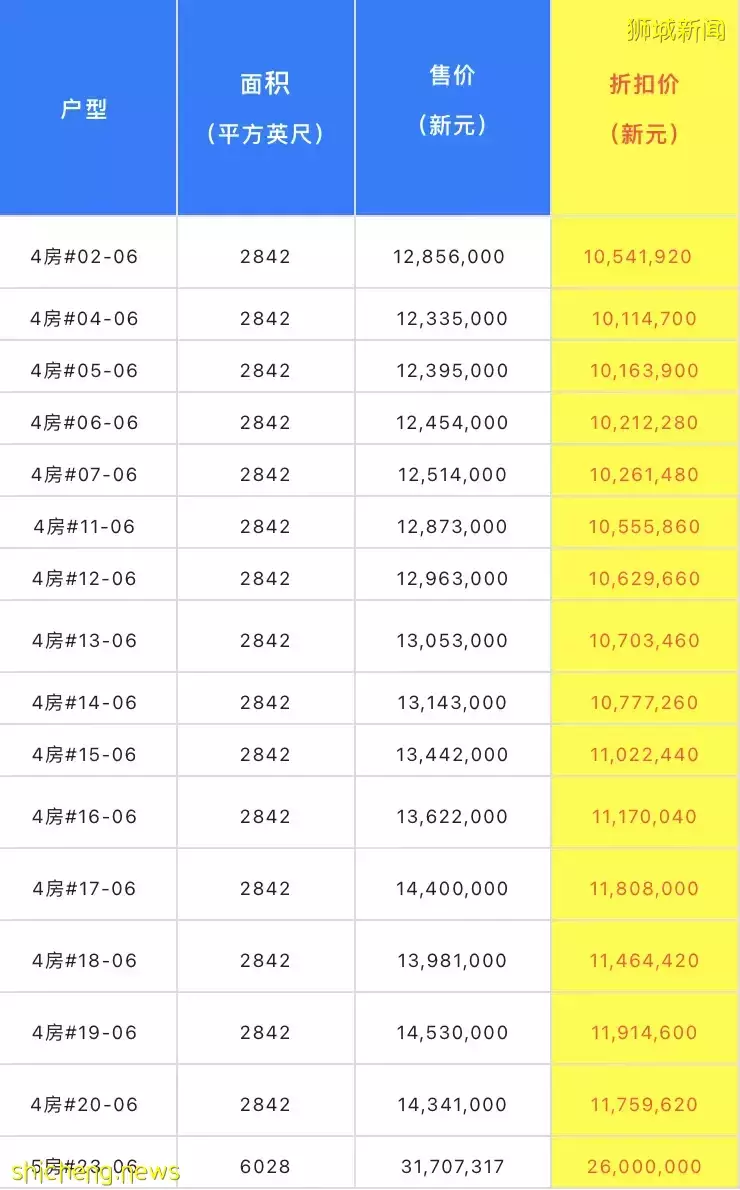This screenshot has width=740, height=1190.
Task: Click discount price 10,703,460
Action: (x=644, y=641)
